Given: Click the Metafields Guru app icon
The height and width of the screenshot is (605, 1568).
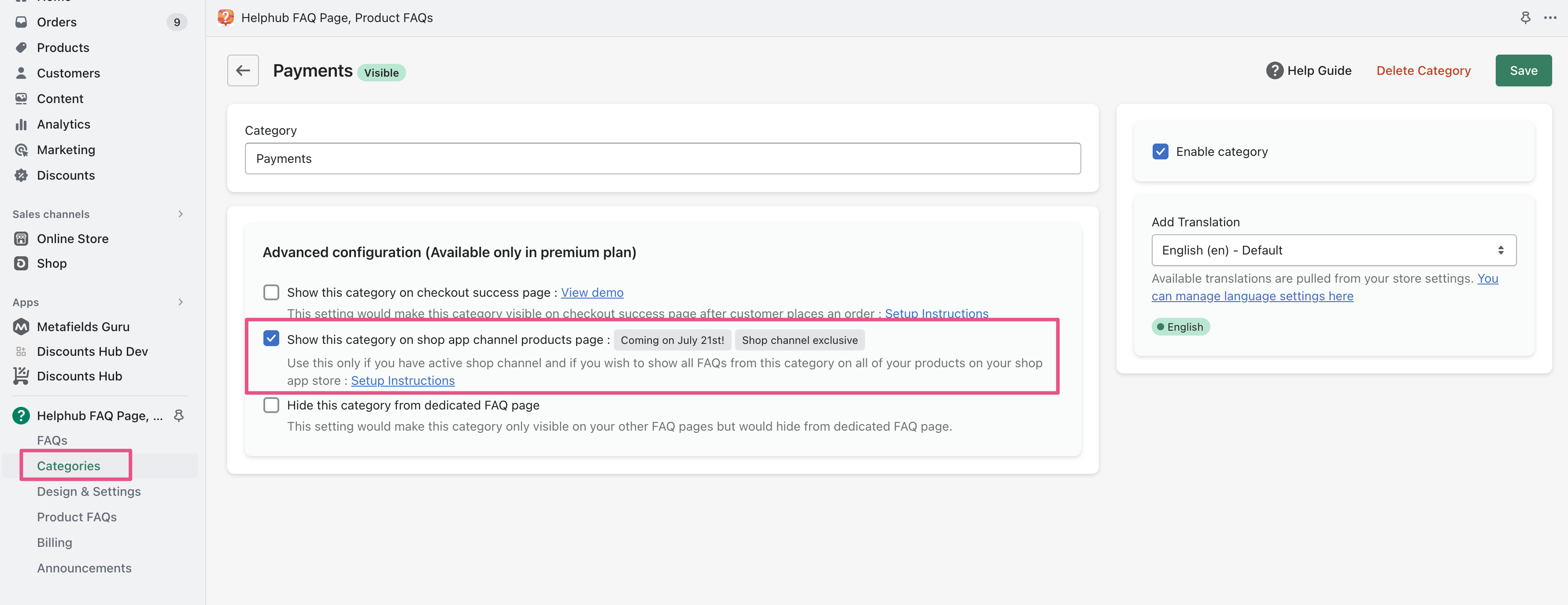Looking at the screenshot, I should 21,327.
